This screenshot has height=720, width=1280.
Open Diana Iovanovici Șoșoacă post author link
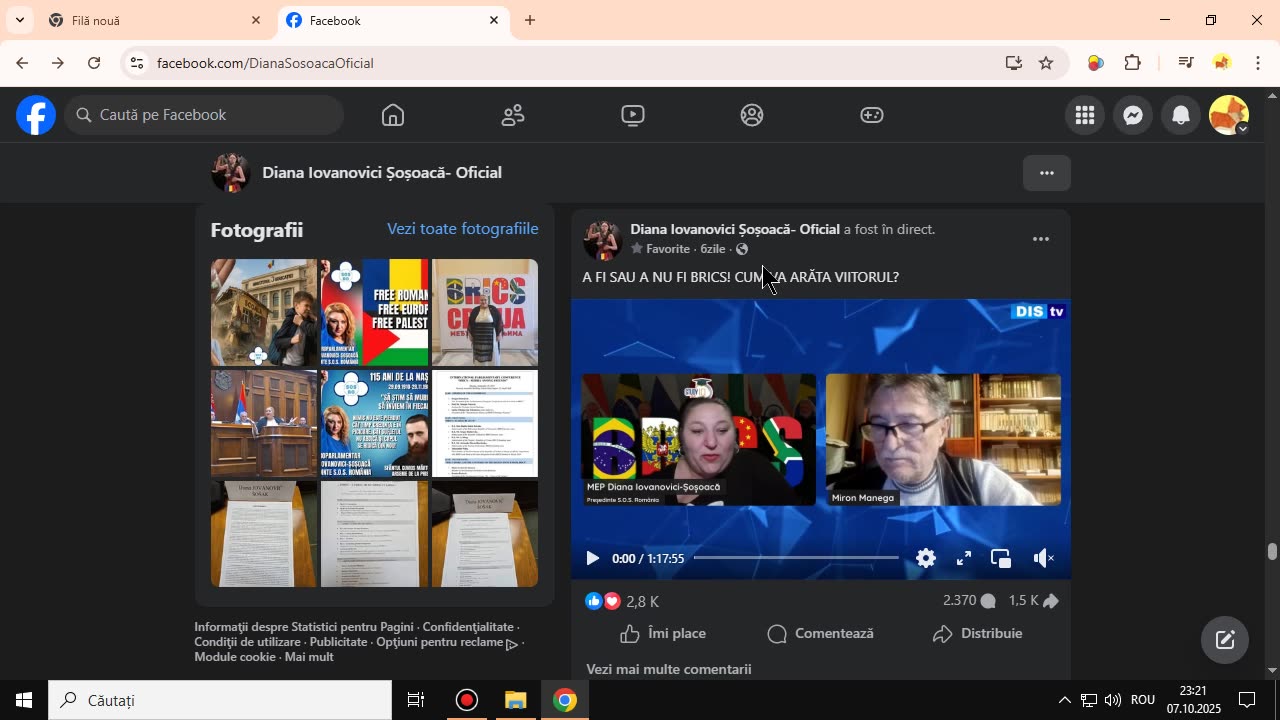(x=735, y=229)
